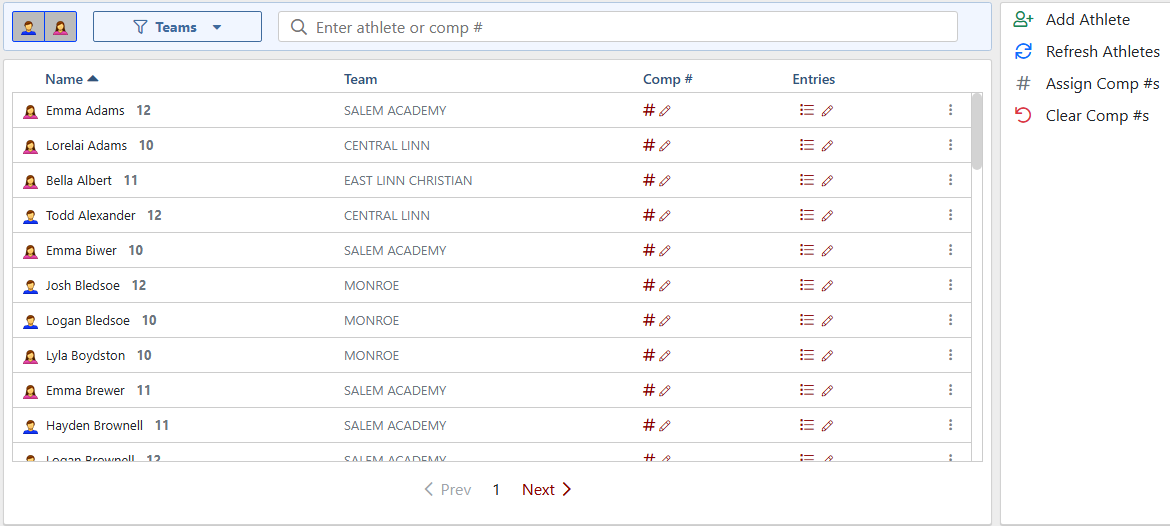Toggle the female athletes filter button
Viewport: 1170px width, 526px height.
(x=60, y=27)
